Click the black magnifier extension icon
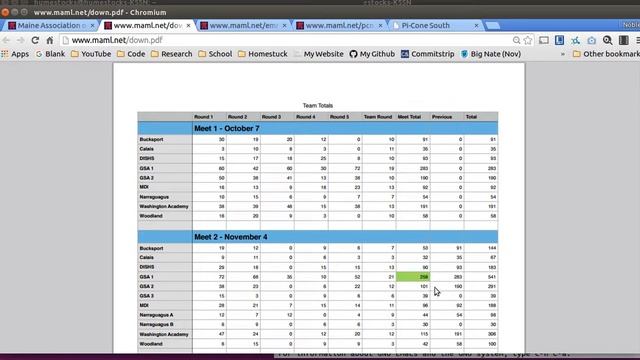 click(607, 40)
